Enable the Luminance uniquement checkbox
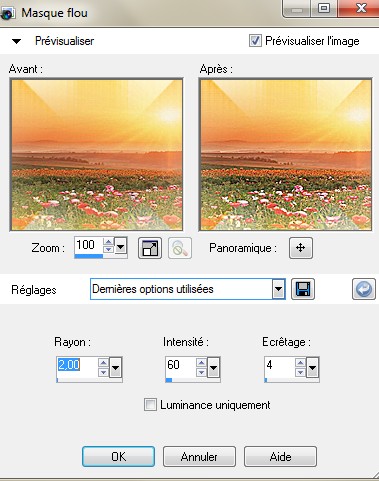379x481 pixels. 150,405
